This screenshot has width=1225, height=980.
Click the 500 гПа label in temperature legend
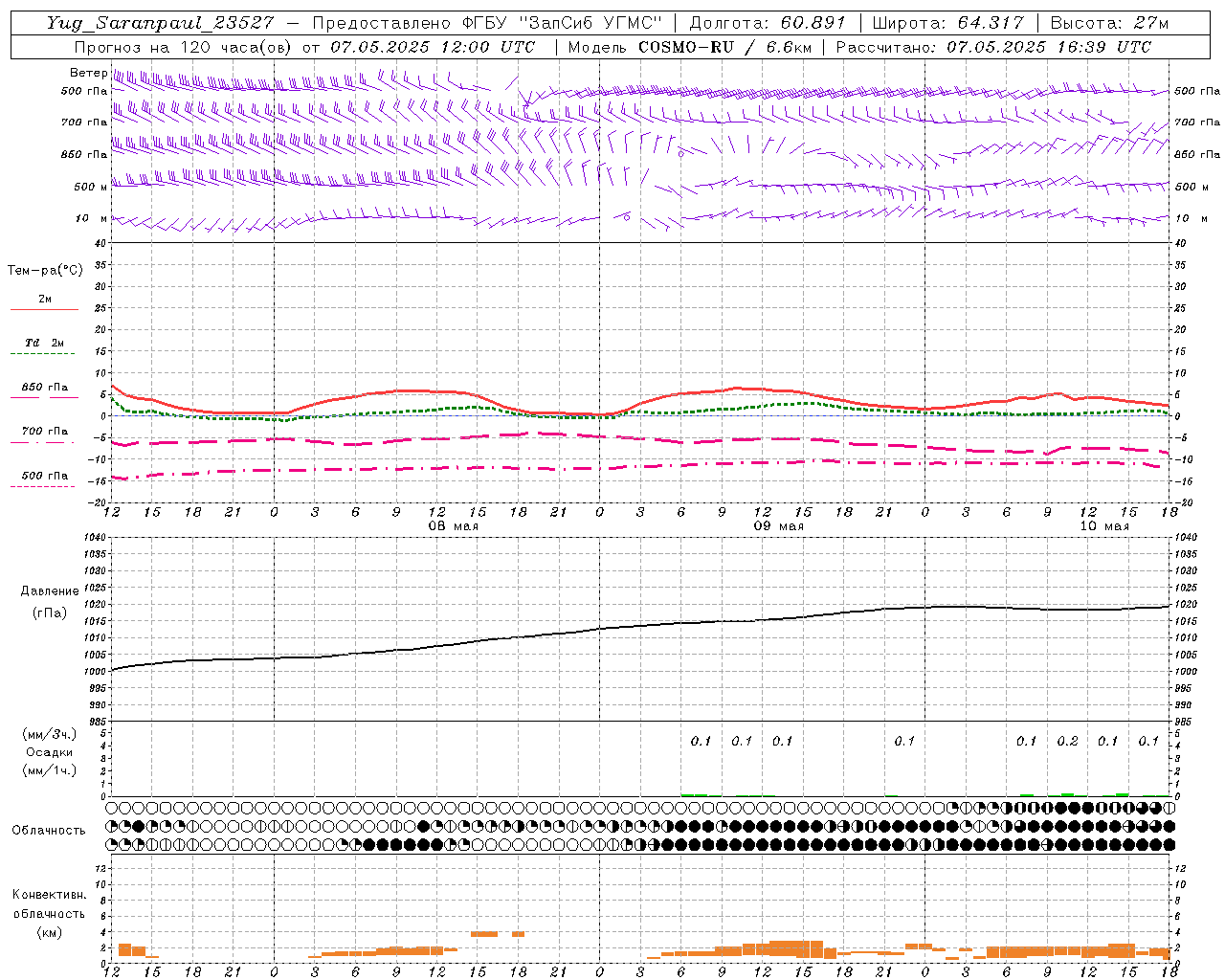coord(45,476)
